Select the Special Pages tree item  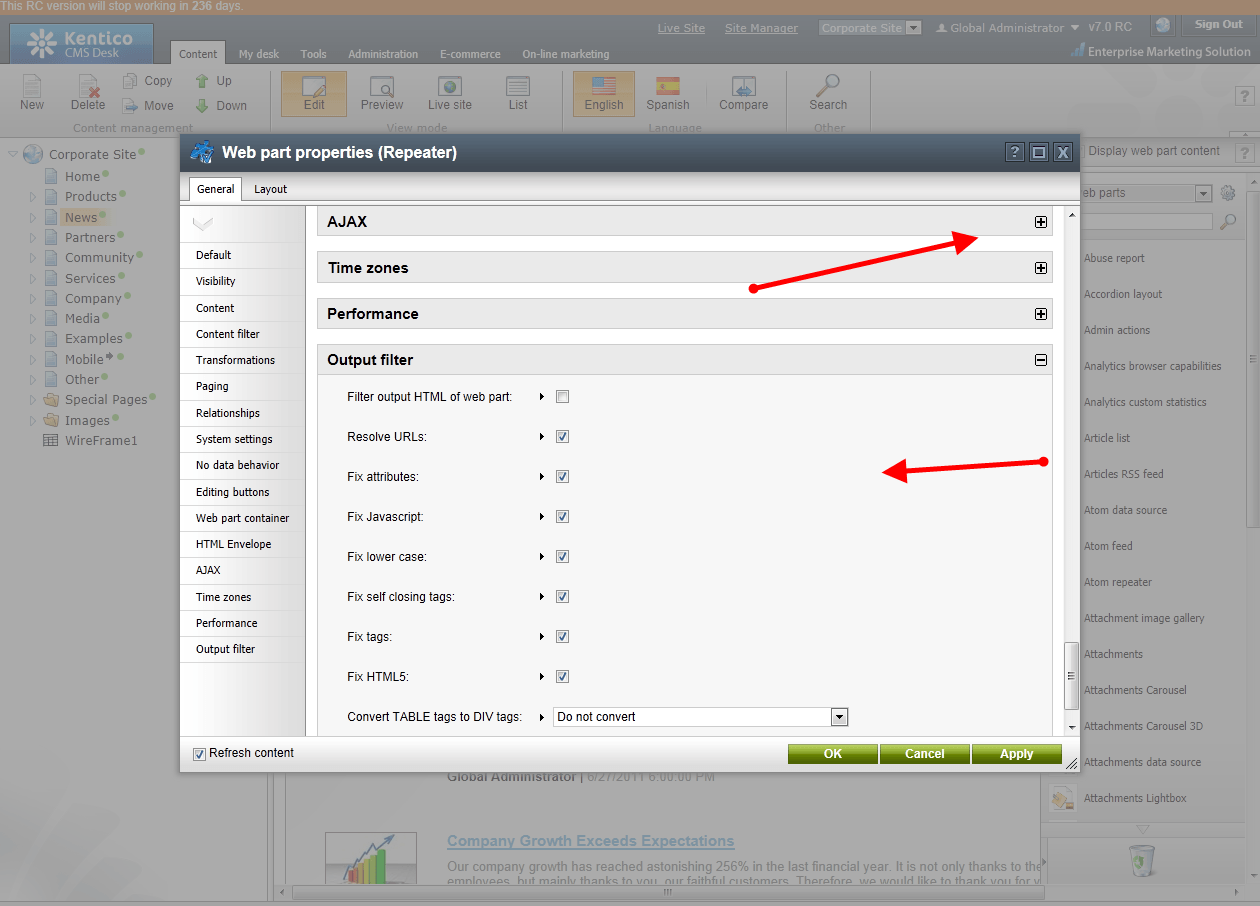[106, 399]
